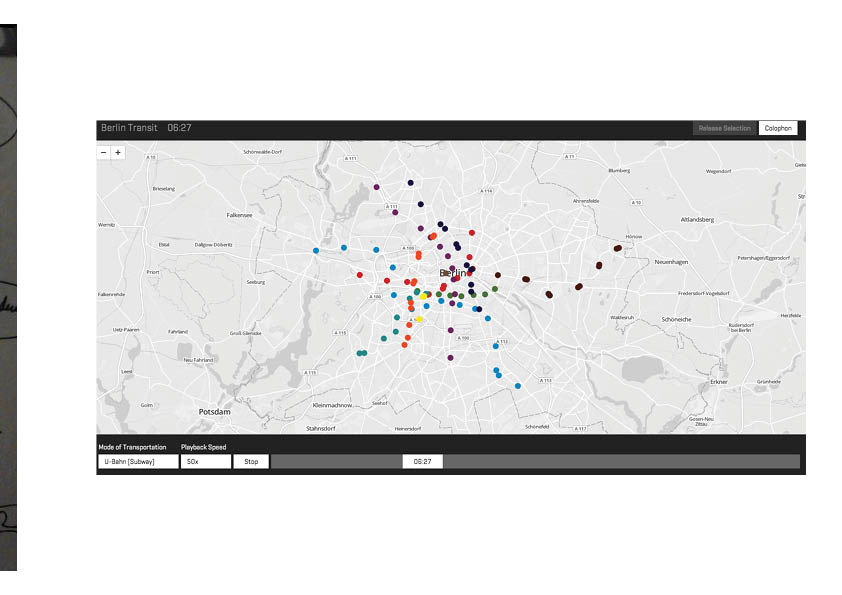Click the Neuenhagen label on the map
The height and width of the screenshot is (595, 842).
click(x=673, y=261)
